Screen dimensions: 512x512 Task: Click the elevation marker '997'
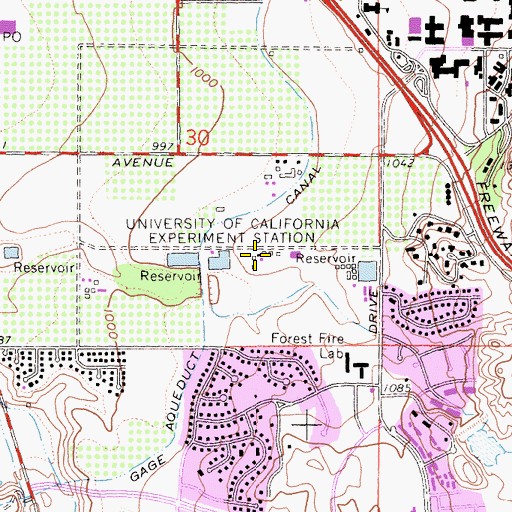[x=163, y=146]
